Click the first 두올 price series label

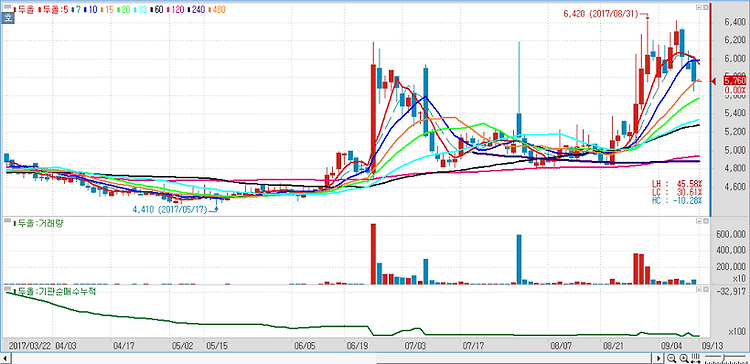[24, 9]
